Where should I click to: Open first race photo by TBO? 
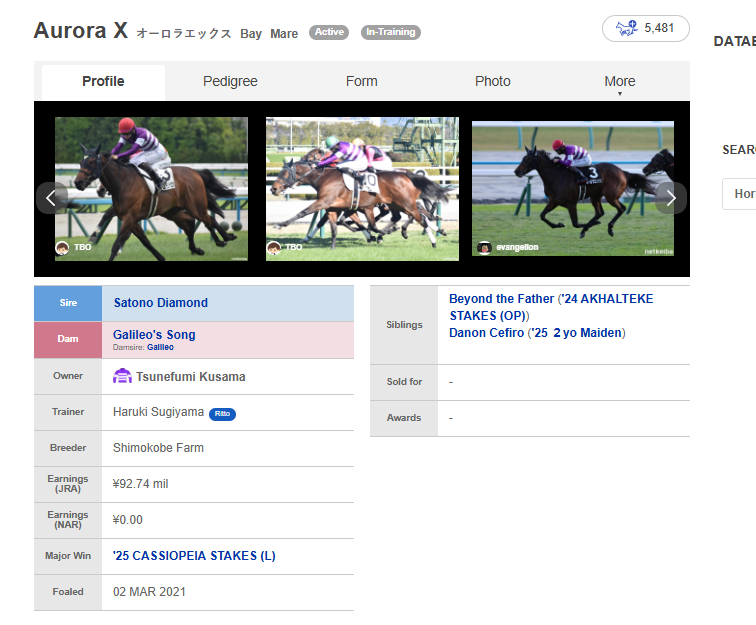point(151,189)
